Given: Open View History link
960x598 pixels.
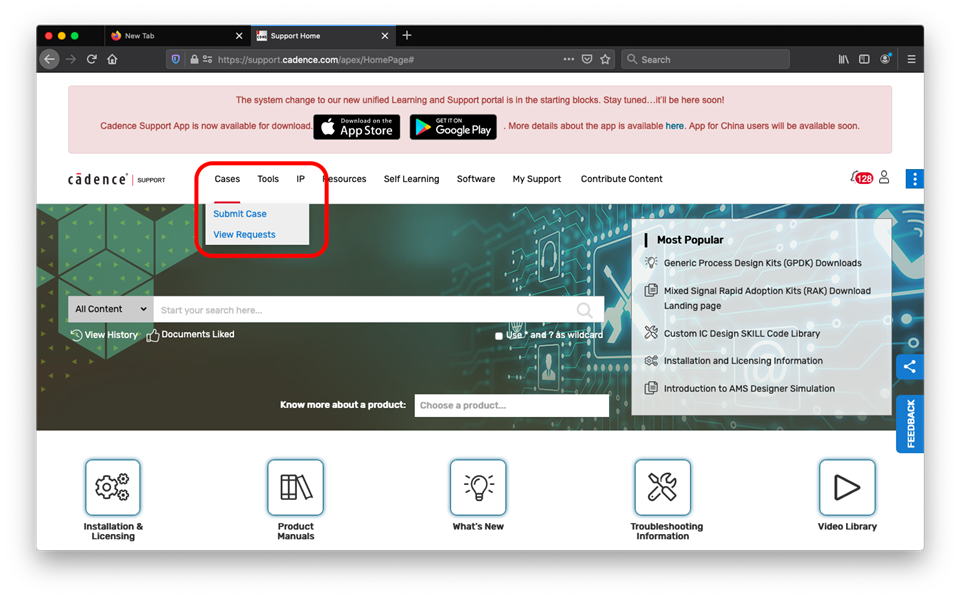Looking at the screenshot, I should (104, 335).
